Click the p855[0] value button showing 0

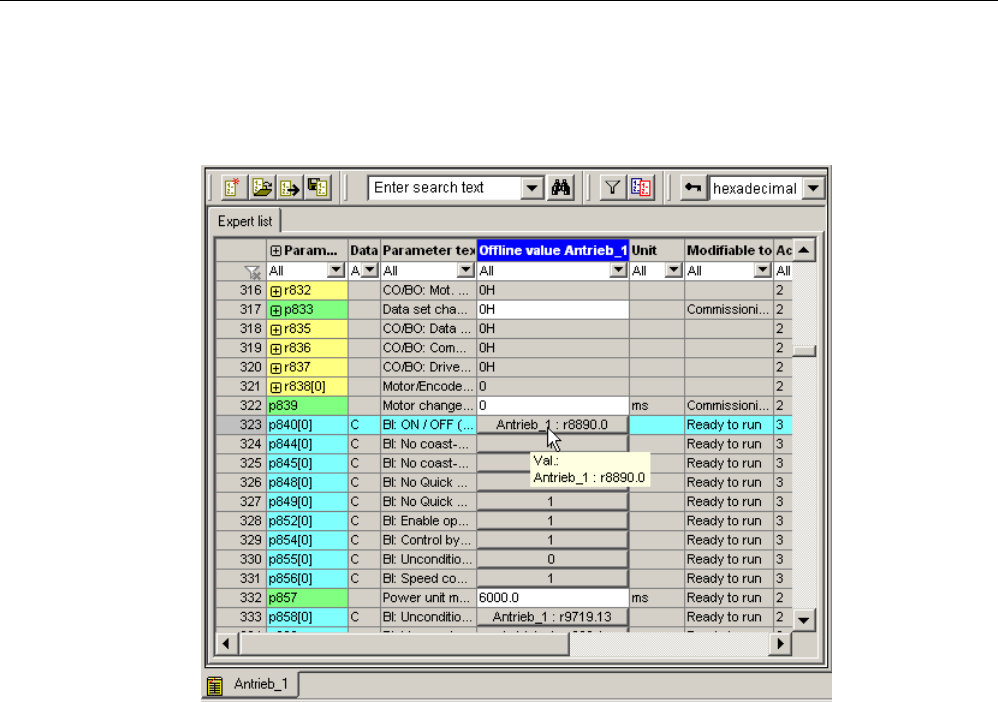[x=552, y=559]
